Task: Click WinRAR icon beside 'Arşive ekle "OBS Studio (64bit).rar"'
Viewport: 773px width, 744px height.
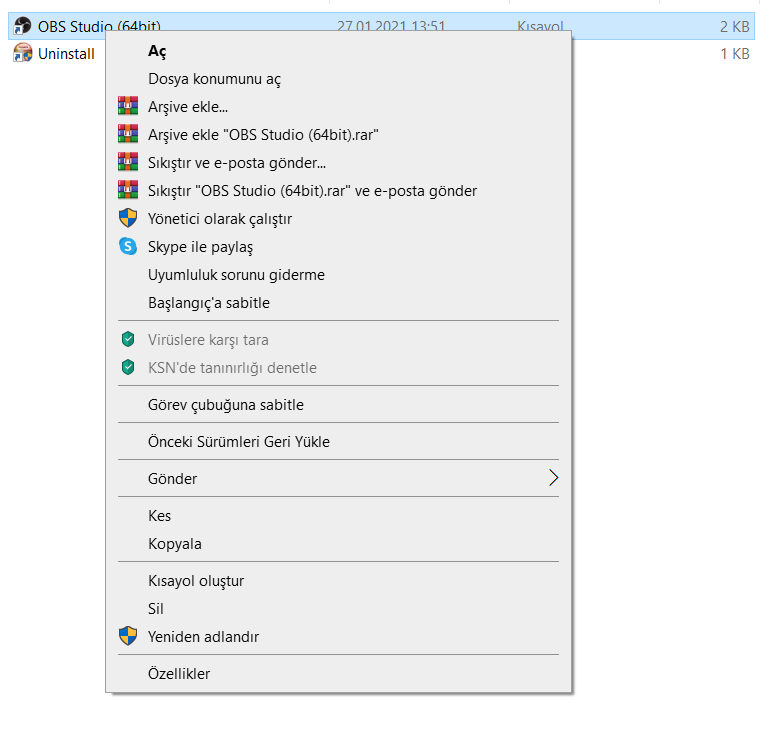Action: coord(128,134)
